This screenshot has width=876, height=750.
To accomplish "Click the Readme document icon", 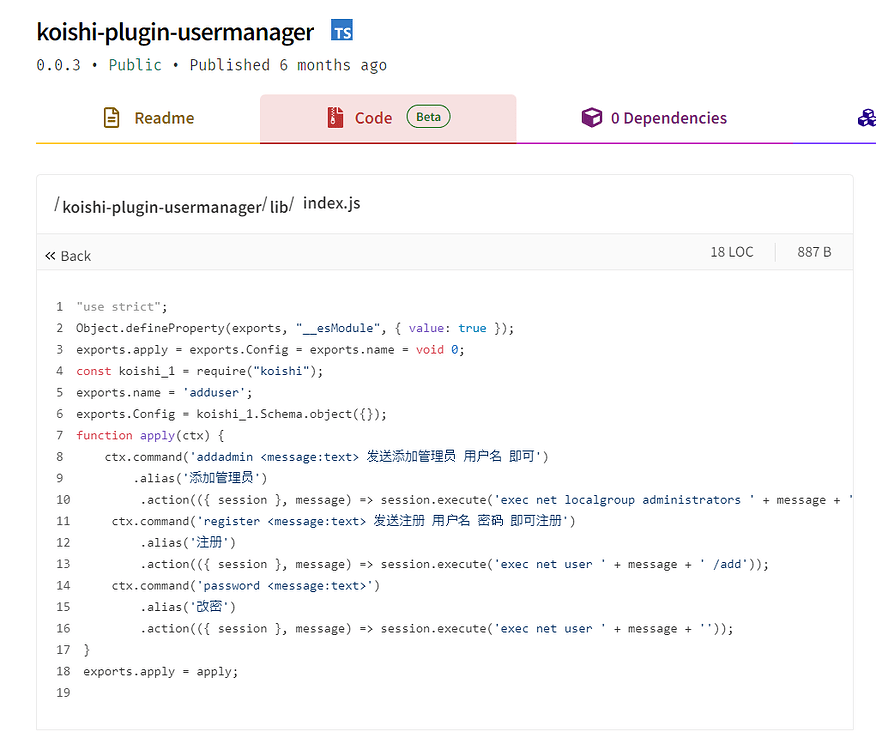I will click(112, 118).
